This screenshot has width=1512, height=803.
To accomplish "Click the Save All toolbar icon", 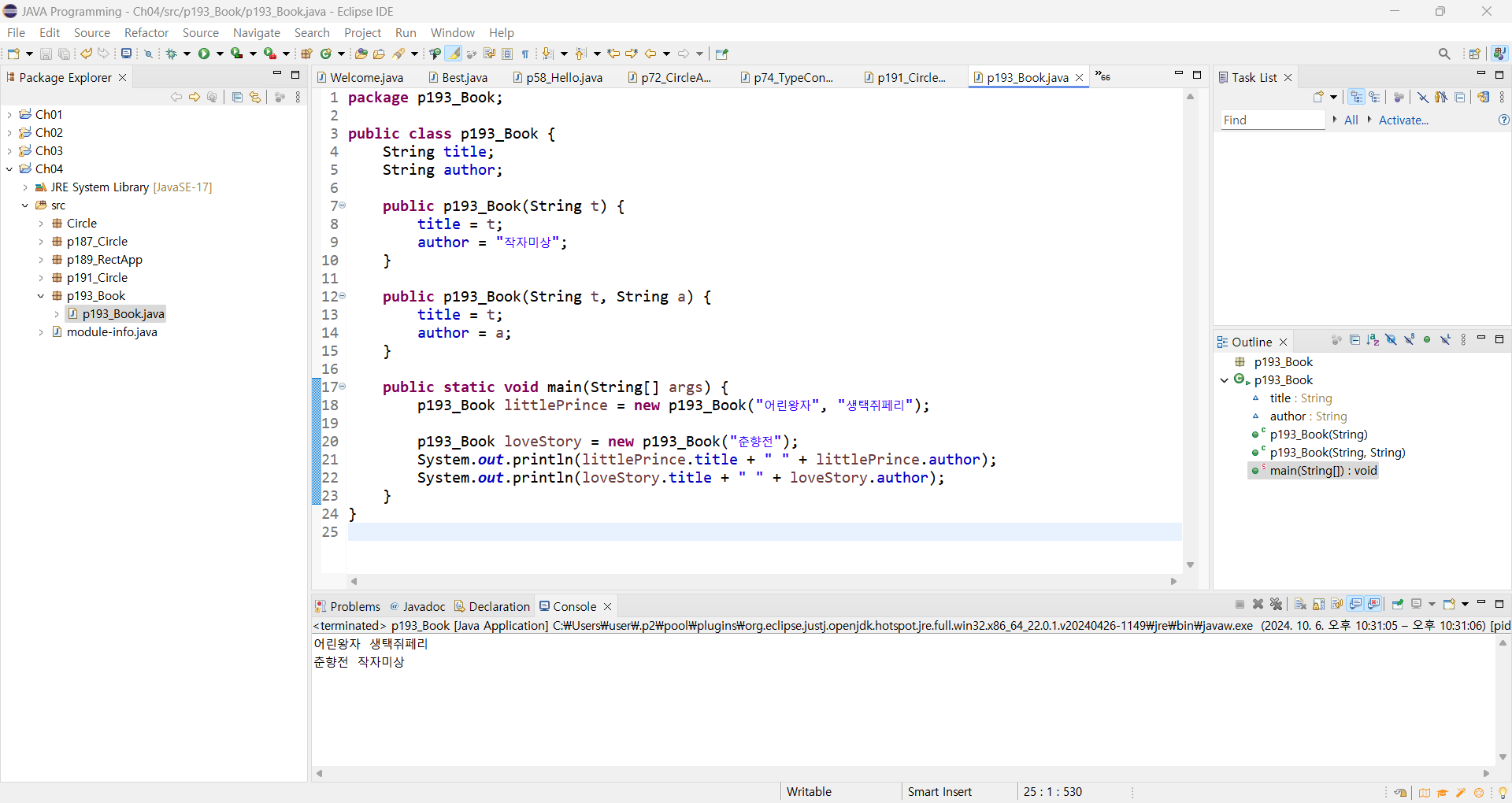I will 64,54.
